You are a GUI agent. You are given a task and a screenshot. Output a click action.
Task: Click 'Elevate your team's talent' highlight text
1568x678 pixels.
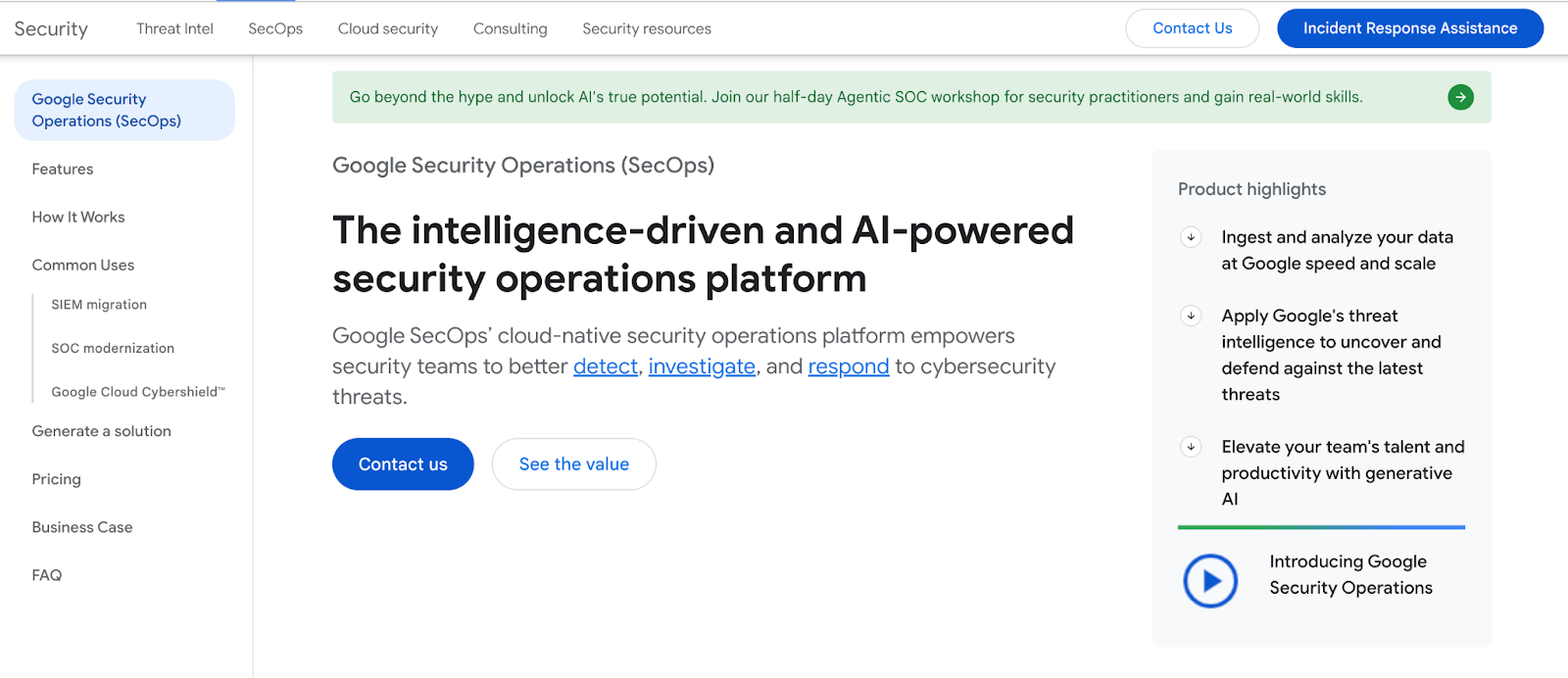[x=1343, y=472]
